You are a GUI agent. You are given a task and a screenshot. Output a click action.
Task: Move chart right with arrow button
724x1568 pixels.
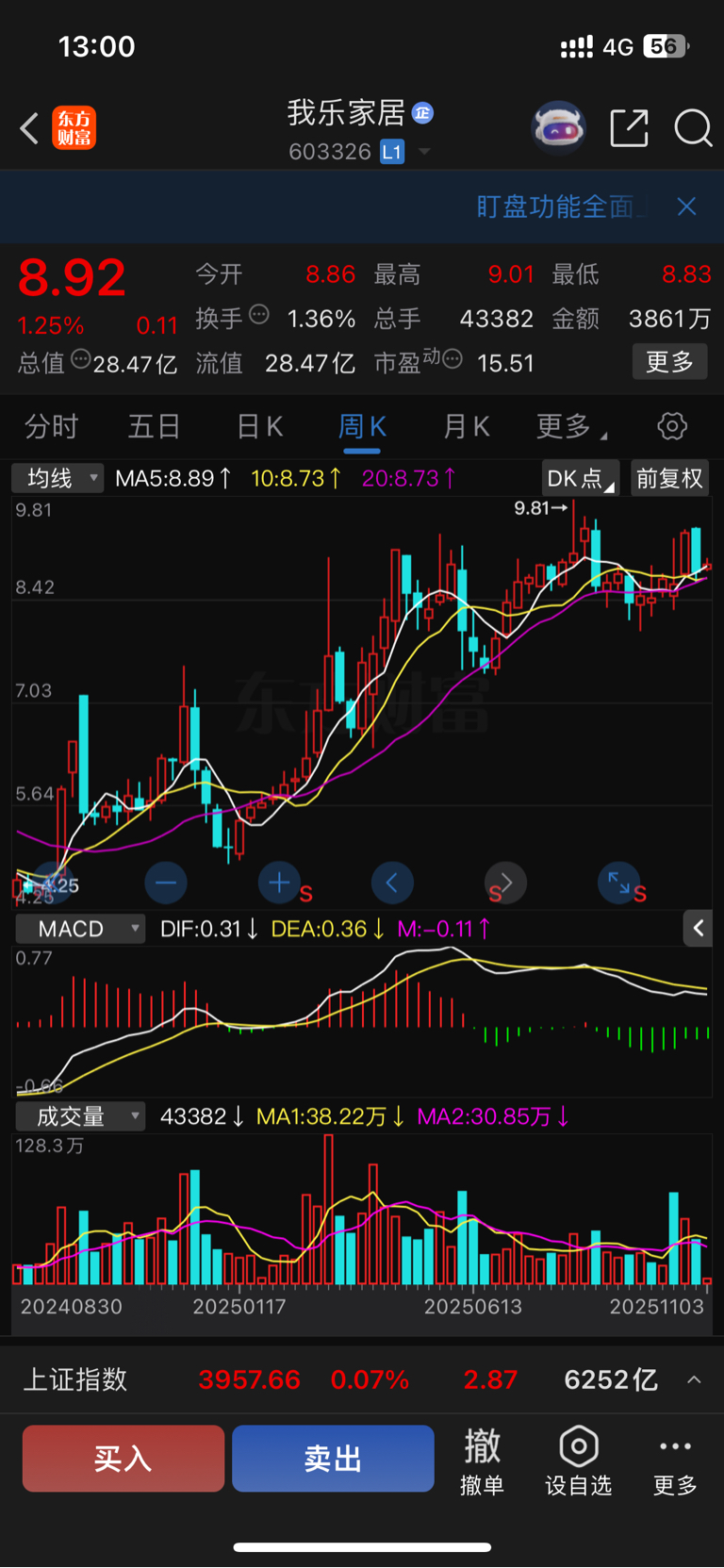(x=505, y=883)
